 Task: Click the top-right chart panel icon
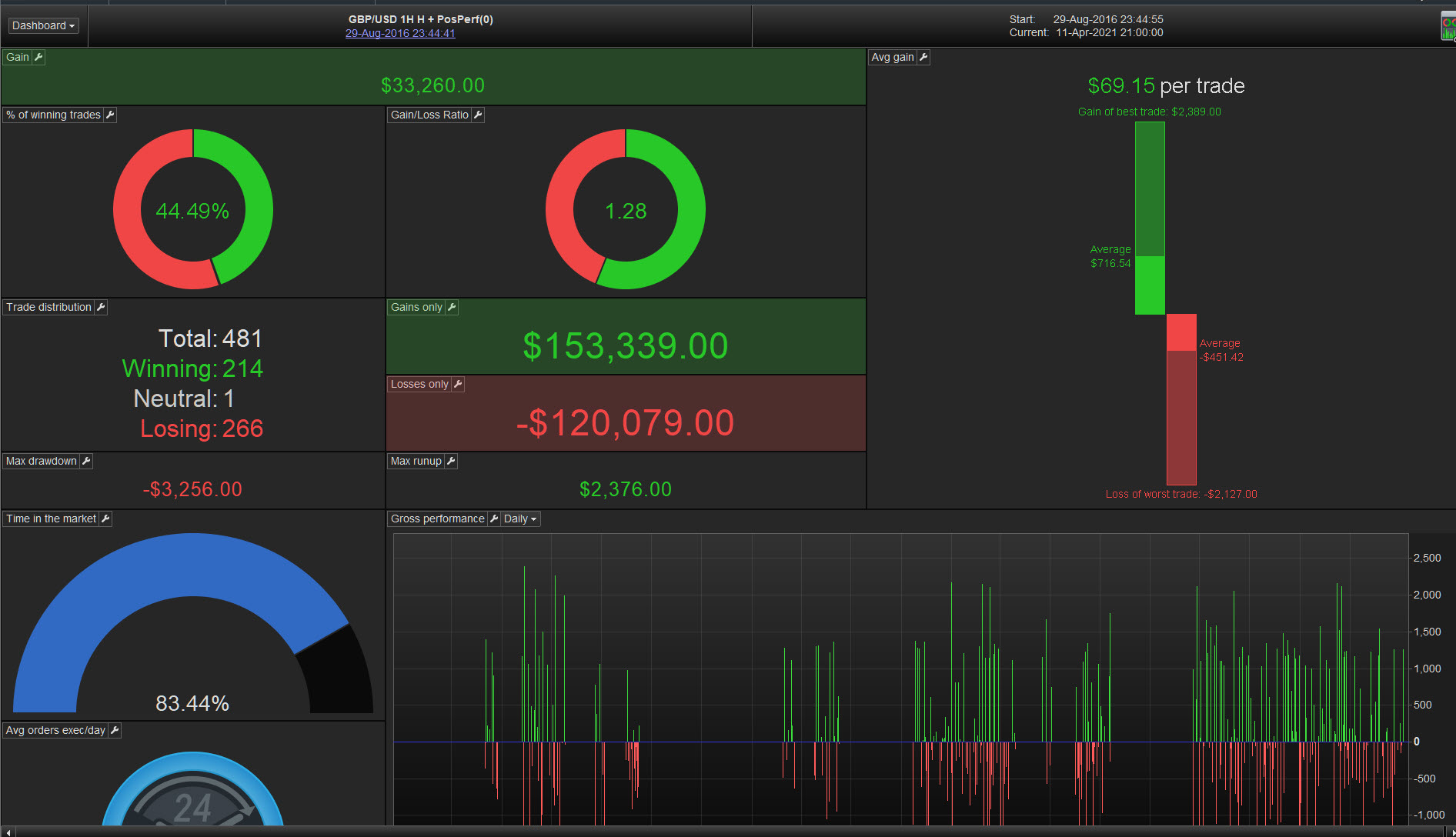[x=1448, y=26]
